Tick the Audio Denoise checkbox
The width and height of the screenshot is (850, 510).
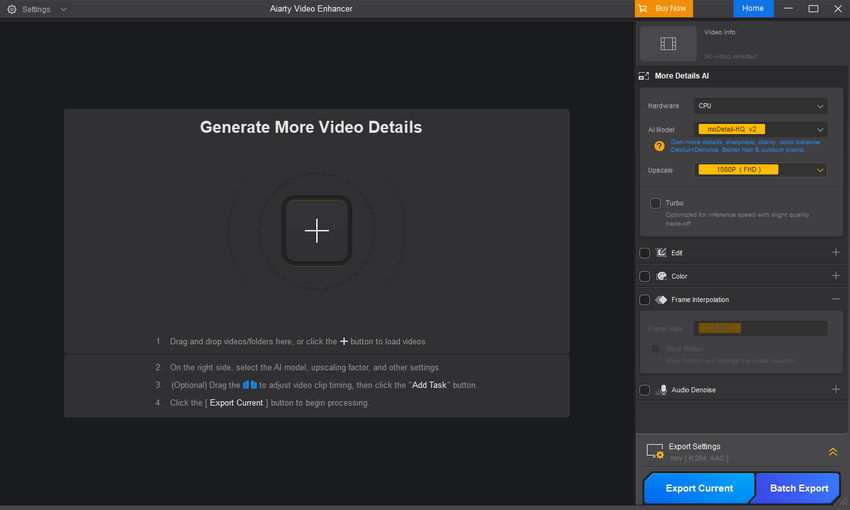[644, 390]
